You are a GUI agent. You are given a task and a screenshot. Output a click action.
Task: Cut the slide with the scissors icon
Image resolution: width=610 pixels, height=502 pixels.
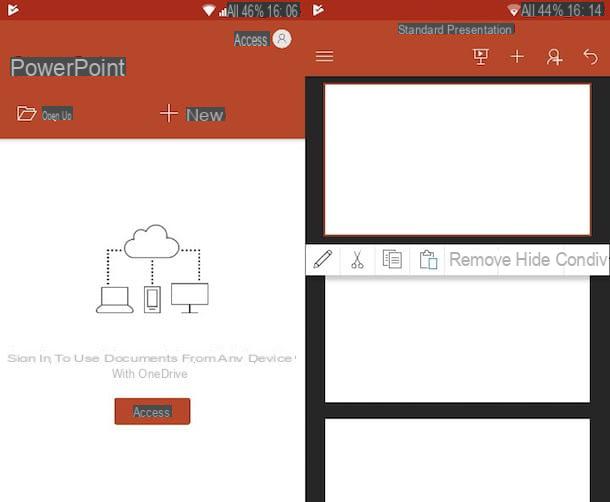(357, 260)
